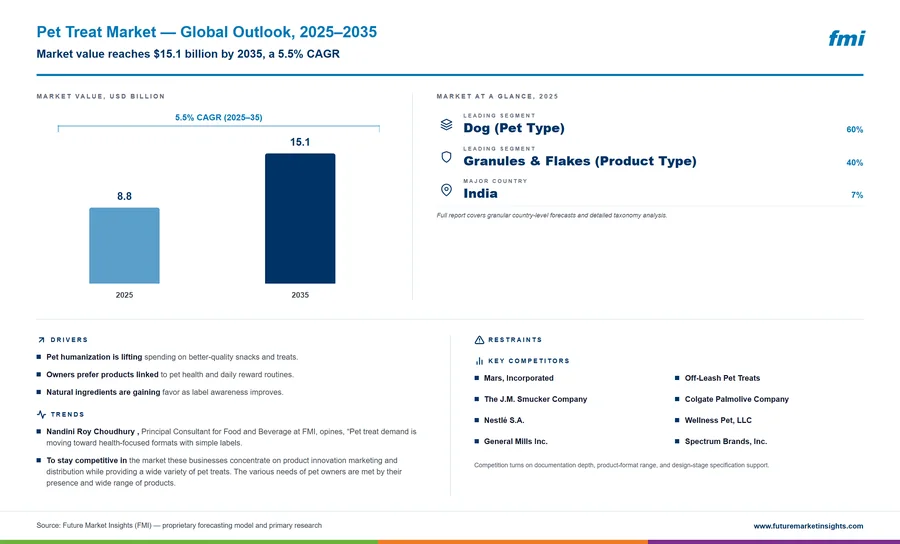Click the pulse icon next to Trends
Viewport: 900px width, 544px height.
pyautogui.click(x=41, y=414)
